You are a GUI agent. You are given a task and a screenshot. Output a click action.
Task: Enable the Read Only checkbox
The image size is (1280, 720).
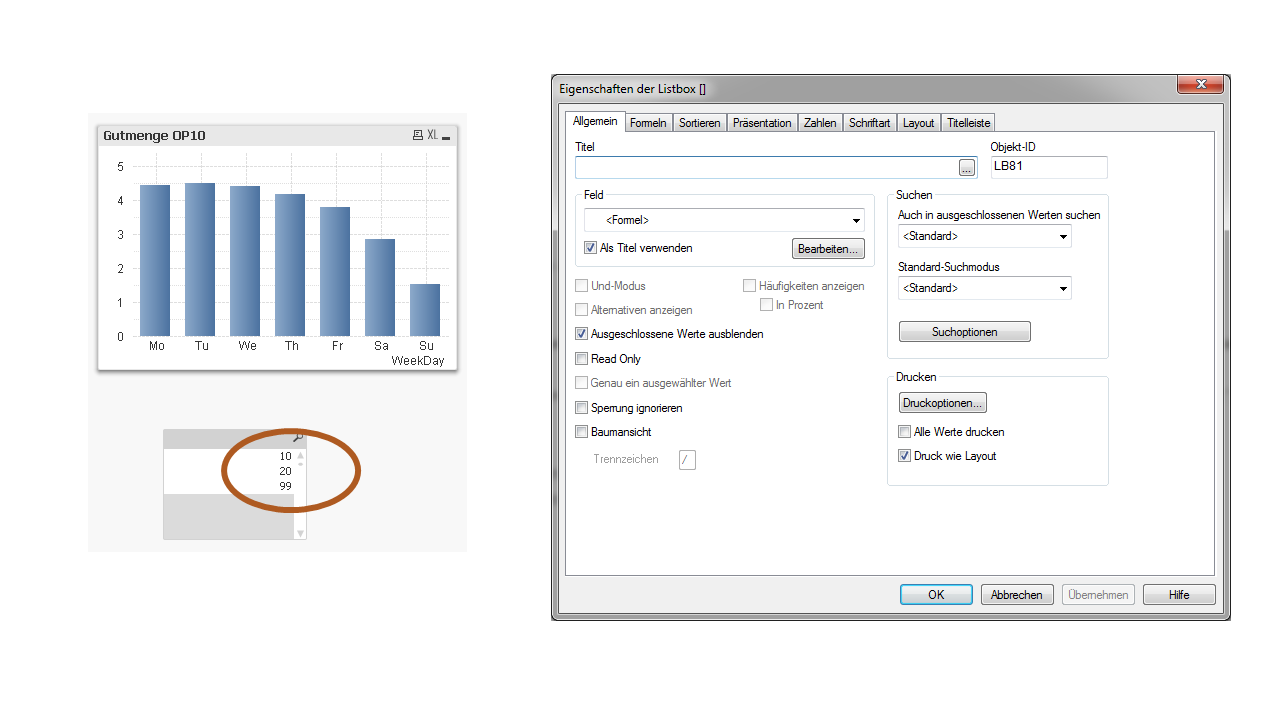pos(582,359)
